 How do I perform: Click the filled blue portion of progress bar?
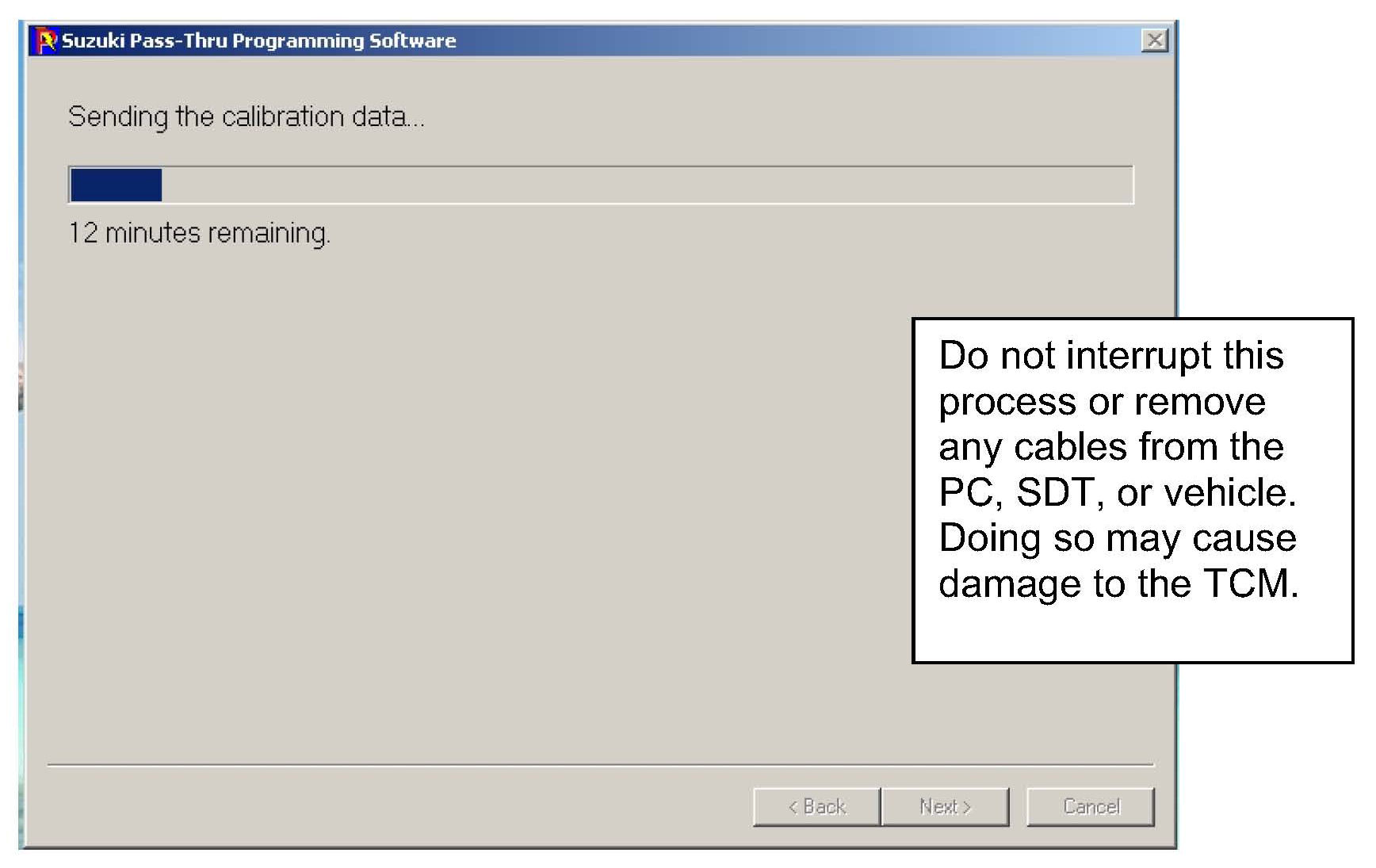(116, 185)
